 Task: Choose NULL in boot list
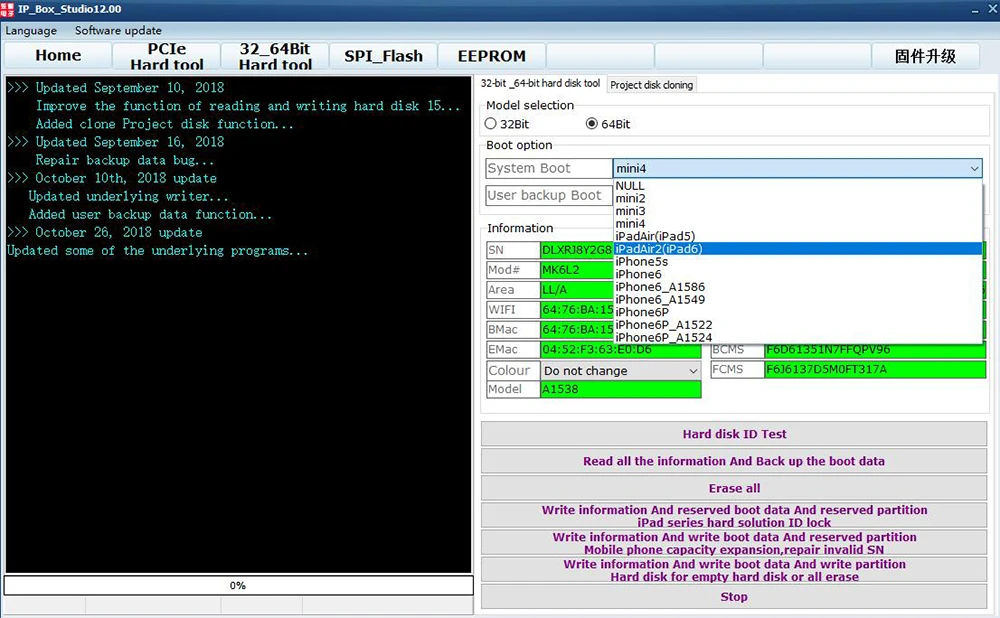[797, 186]
